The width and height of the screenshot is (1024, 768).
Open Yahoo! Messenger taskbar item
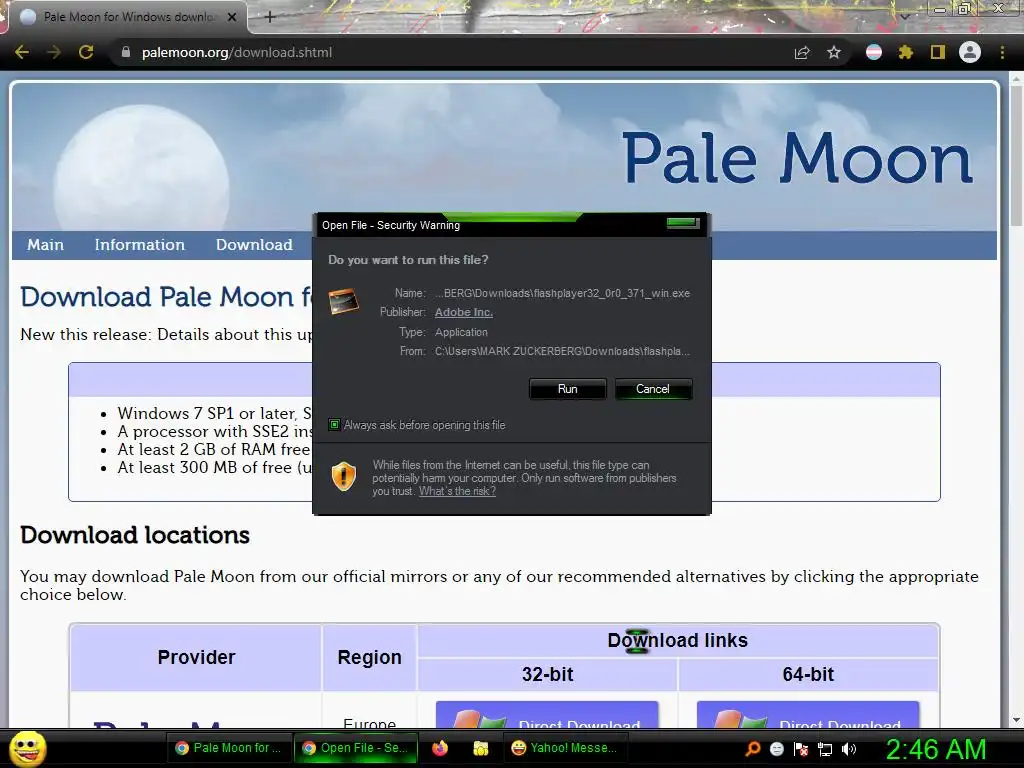click(x=564, y=748)
